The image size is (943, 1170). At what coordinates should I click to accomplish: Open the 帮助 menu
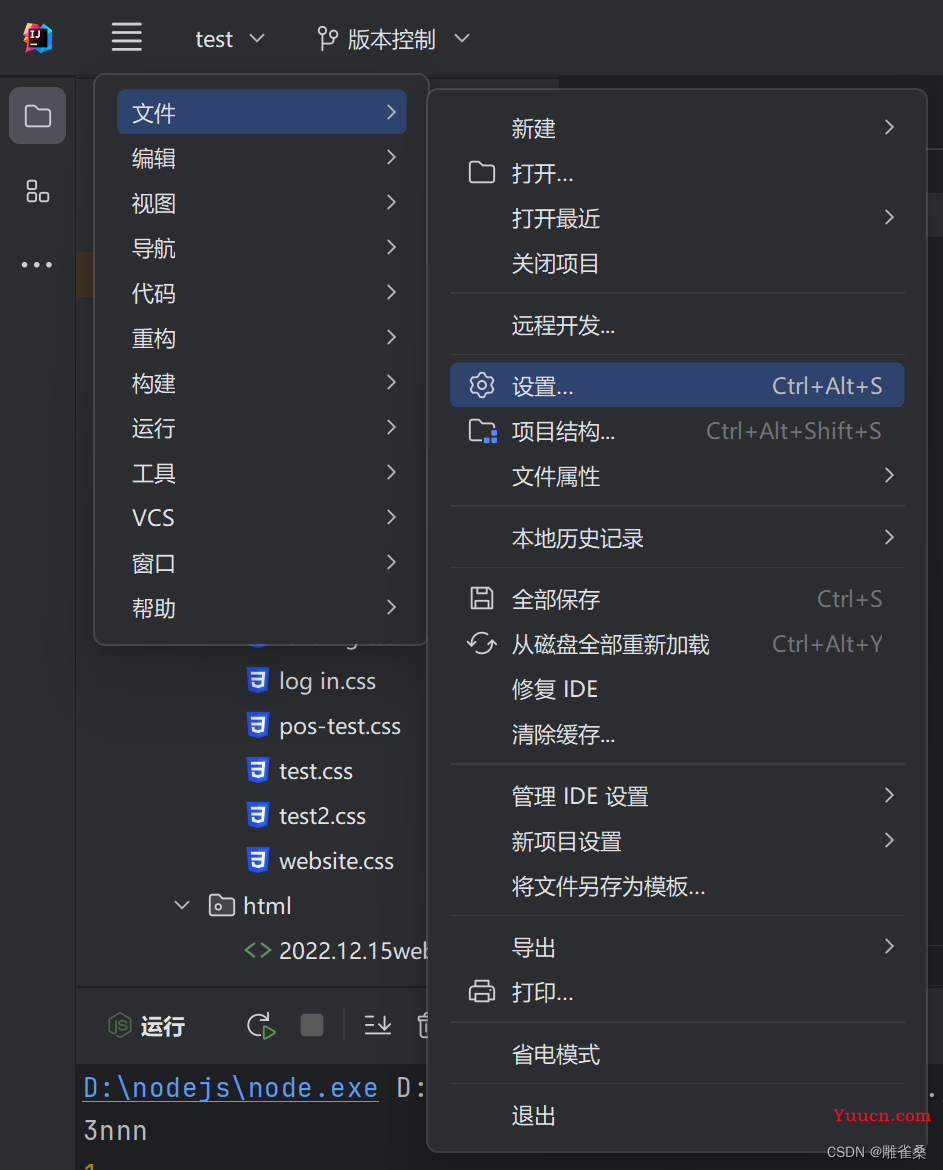click(x=262, y=607)
